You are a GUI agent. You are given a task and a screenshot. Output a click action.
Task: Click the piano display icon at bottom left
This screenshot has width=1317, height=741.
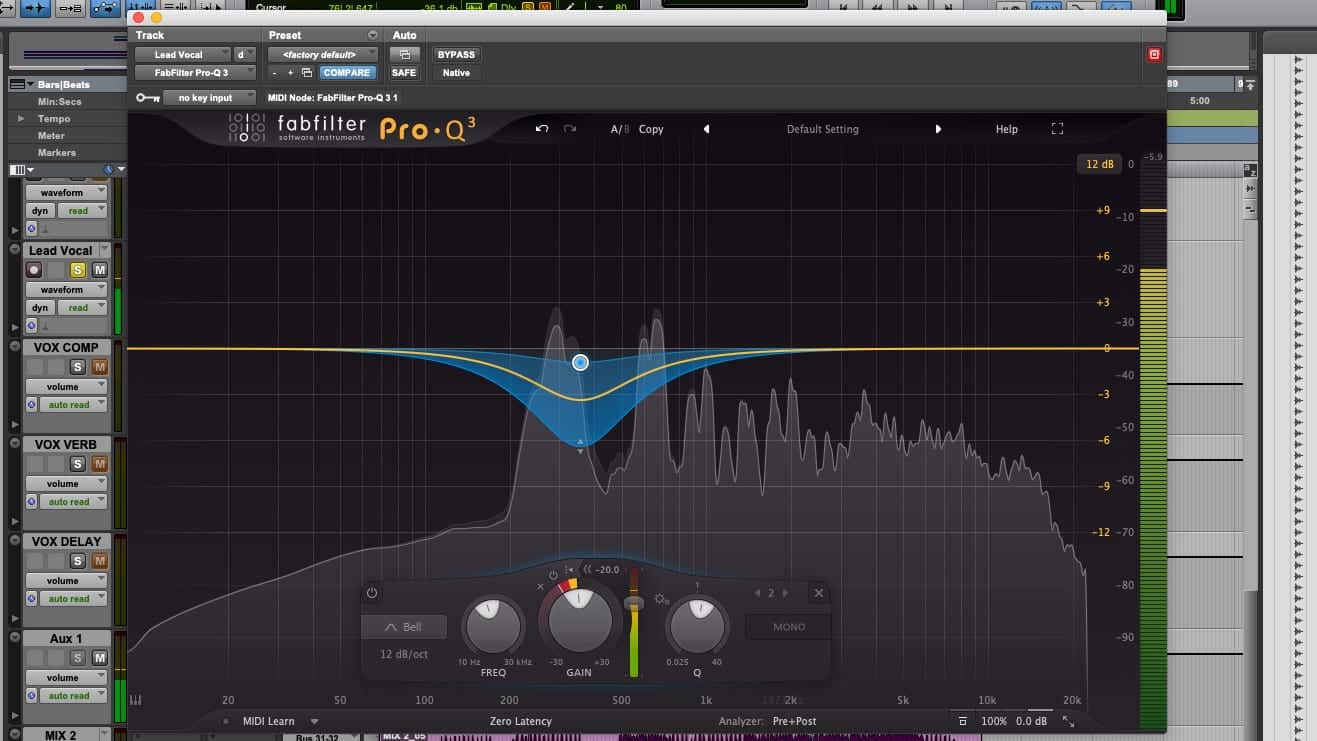coord(136,700)
